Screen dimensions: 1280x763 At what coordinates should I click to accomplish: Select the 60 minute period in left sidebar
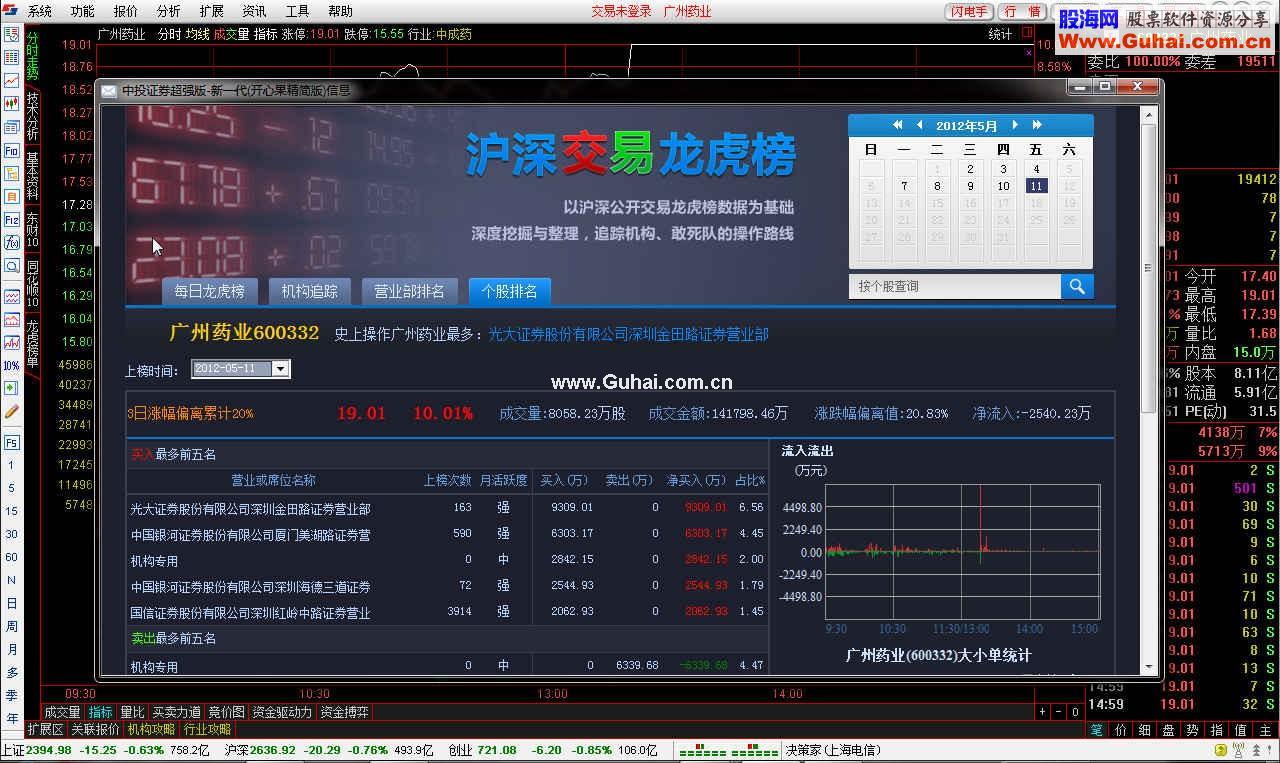(x=12, y=557)
